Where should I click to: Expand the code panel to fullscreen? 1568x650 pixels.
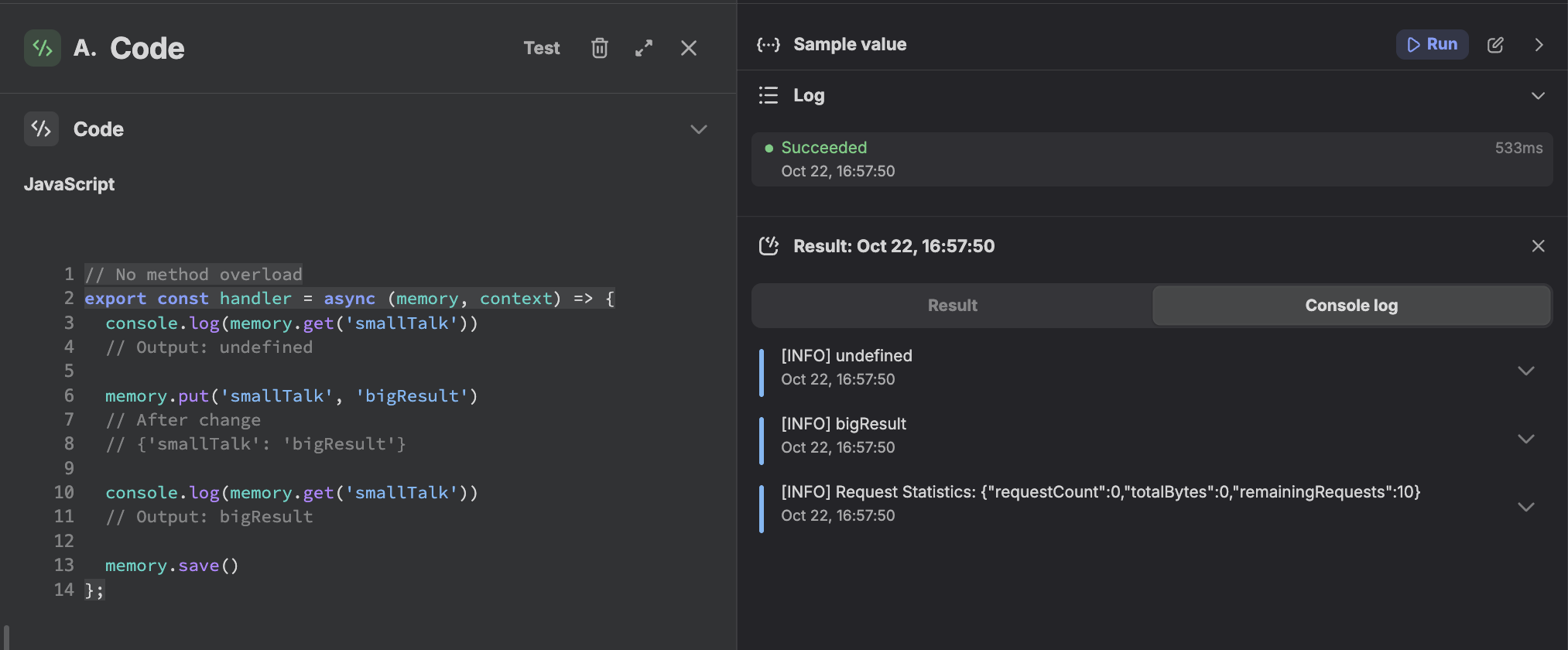(x=644, y=48)
